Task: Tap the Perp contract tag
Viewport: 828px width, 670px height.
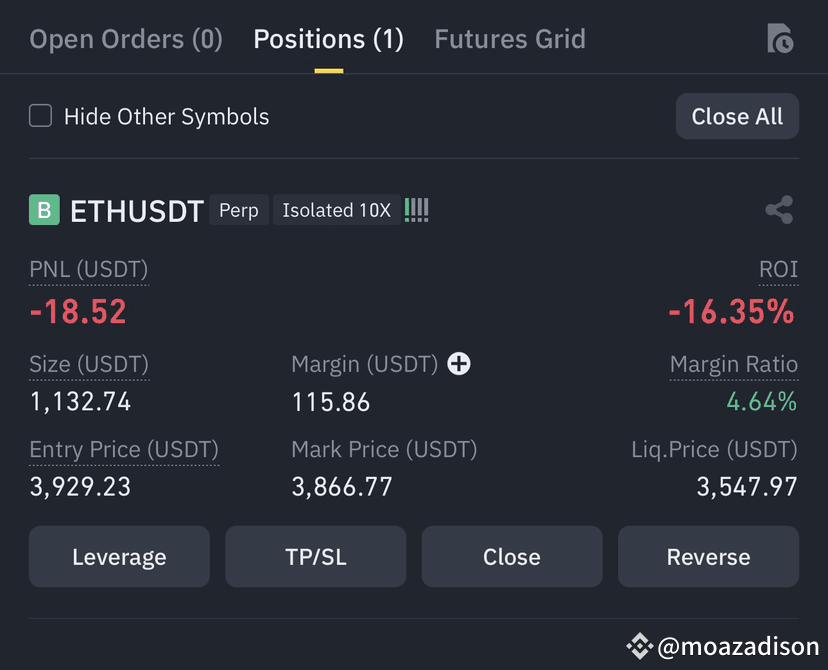Action: click(x=239, y=210)
